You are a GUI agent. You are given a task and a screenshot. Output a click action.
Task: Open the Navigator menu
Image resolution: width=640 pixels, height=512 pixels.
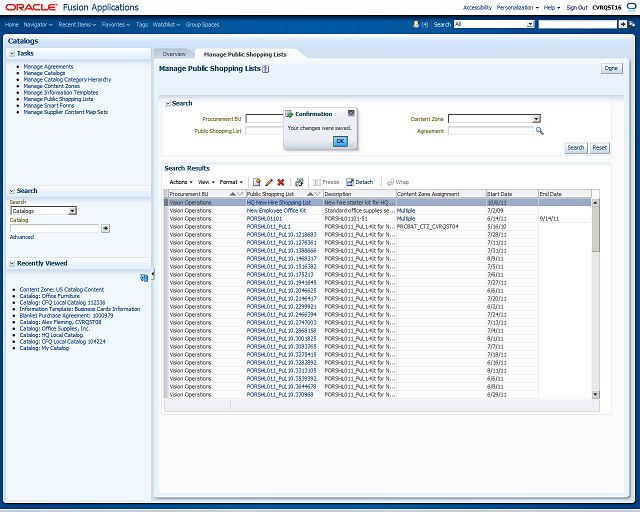click(38, 24)
